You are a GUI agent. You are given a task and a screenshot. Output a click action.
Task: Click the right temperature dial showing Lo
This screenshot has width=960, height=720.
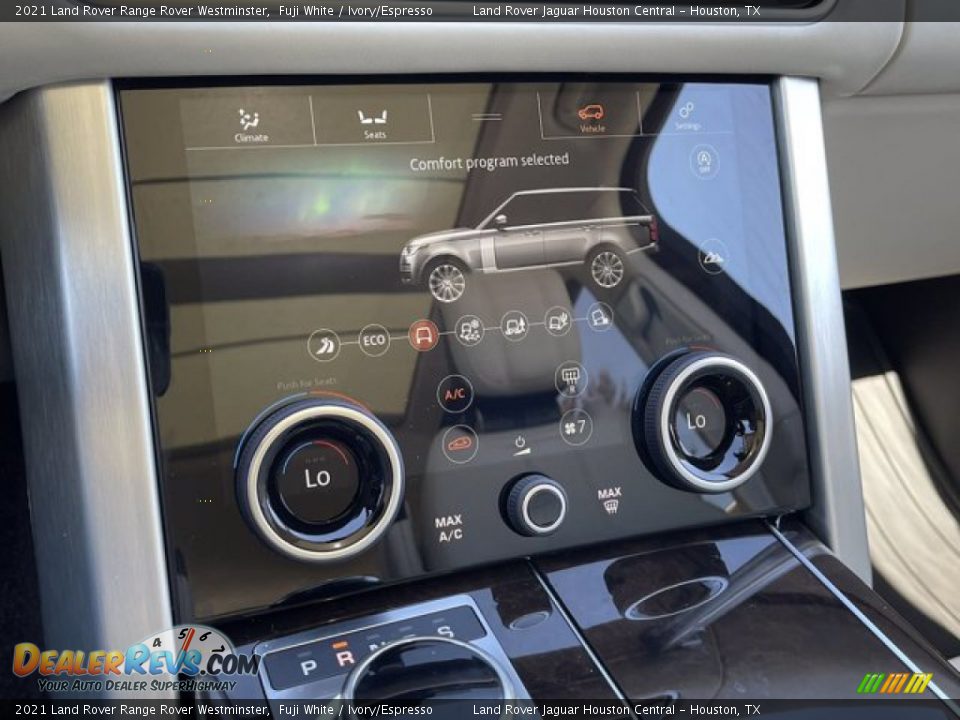coord(702,422)
